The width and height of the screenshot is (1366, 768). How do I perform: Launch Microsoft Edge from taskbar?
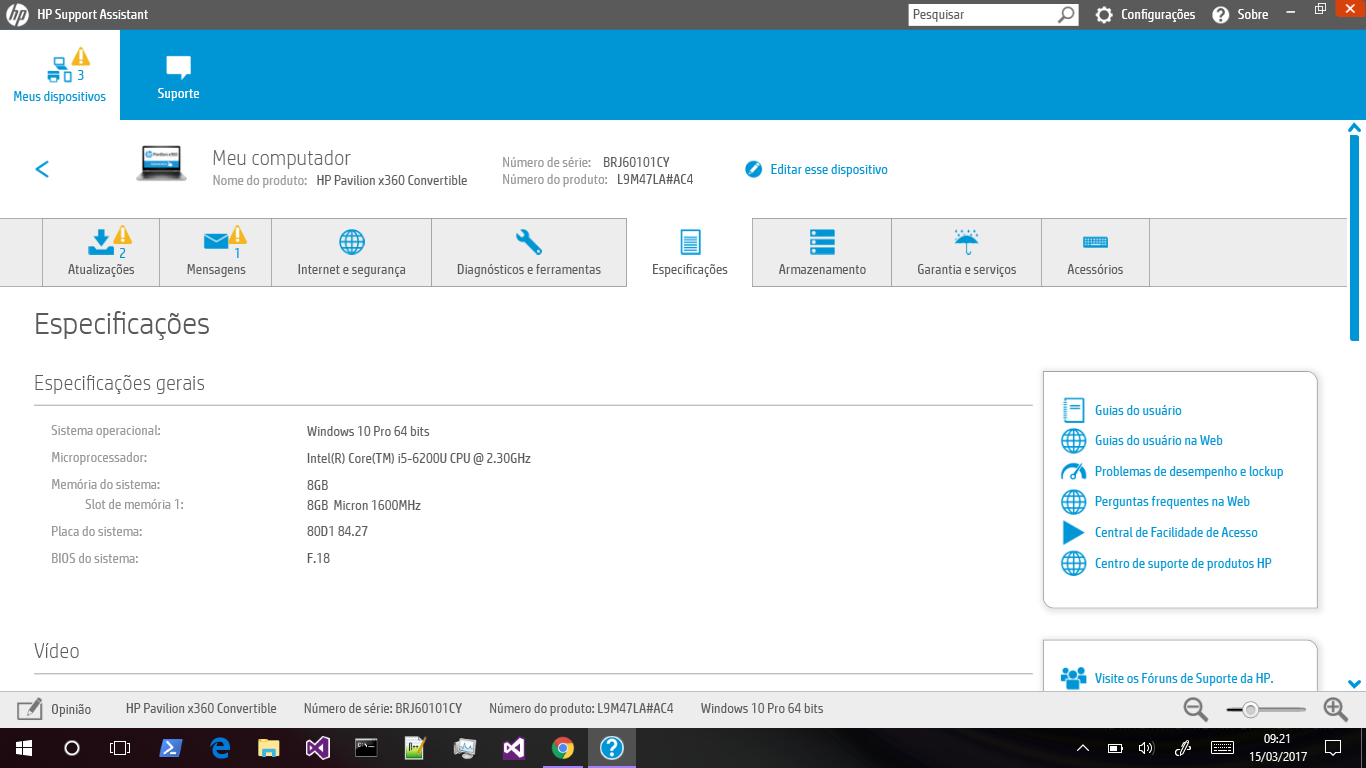click(x=220, y=748)
